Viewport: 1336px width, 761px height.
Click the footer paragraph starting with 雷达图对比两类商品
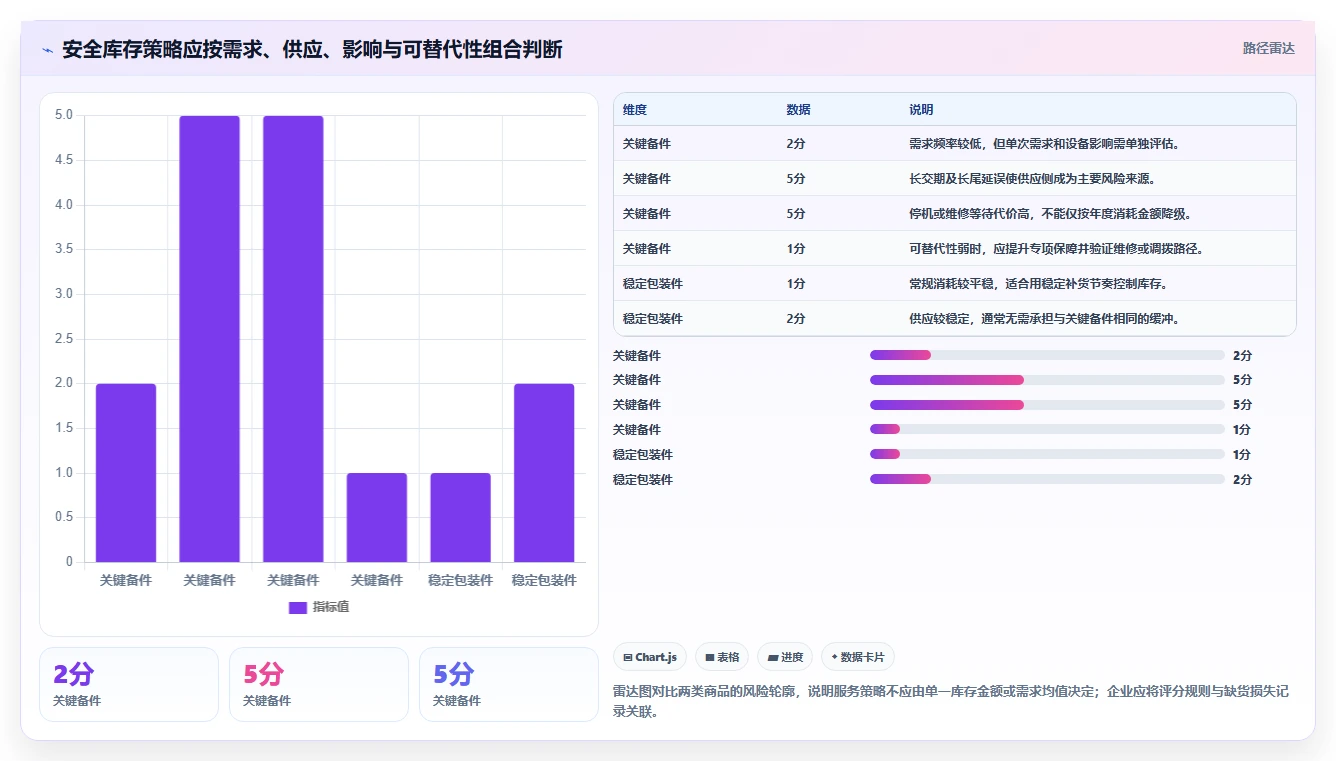[x=952, y=699]
